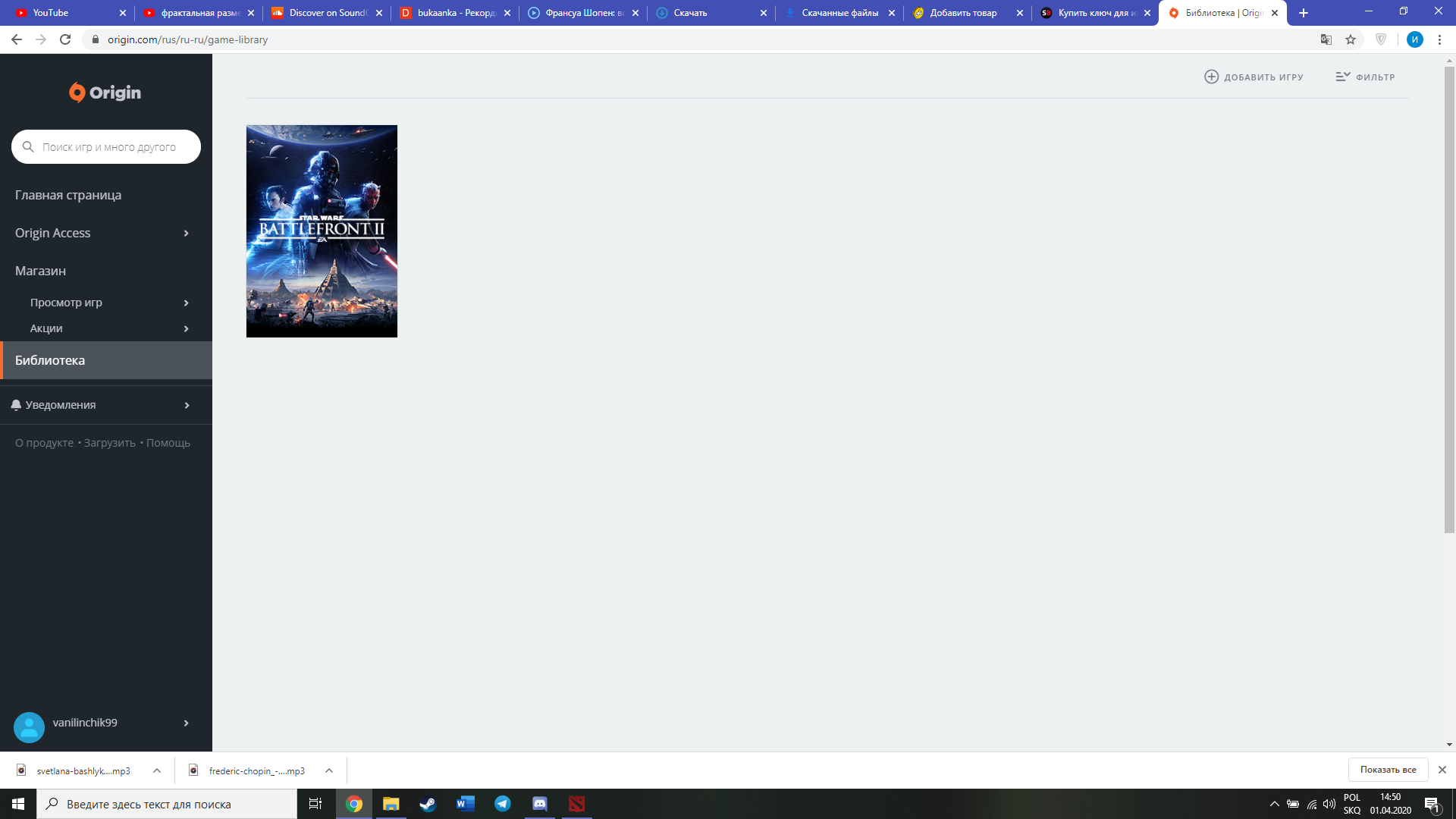Screen dimensions: 1456x819
Task: Click the add game plus icon
Action: pyautogui.click(x=1211, y=77)
